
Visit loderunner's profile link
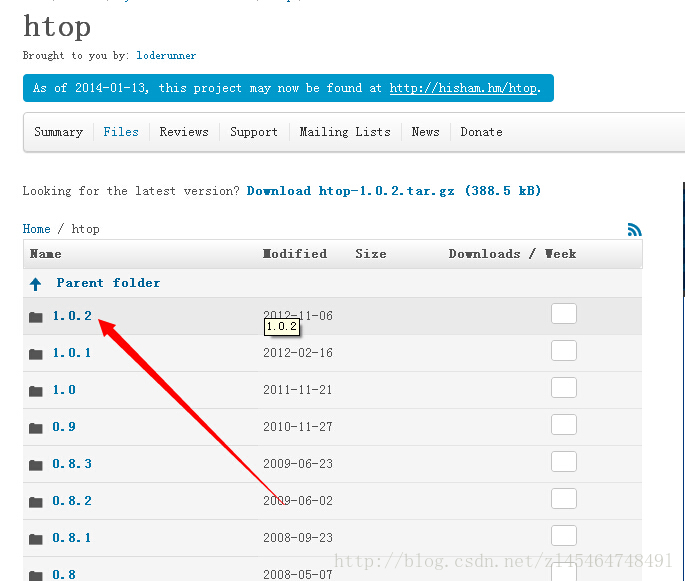166,55
